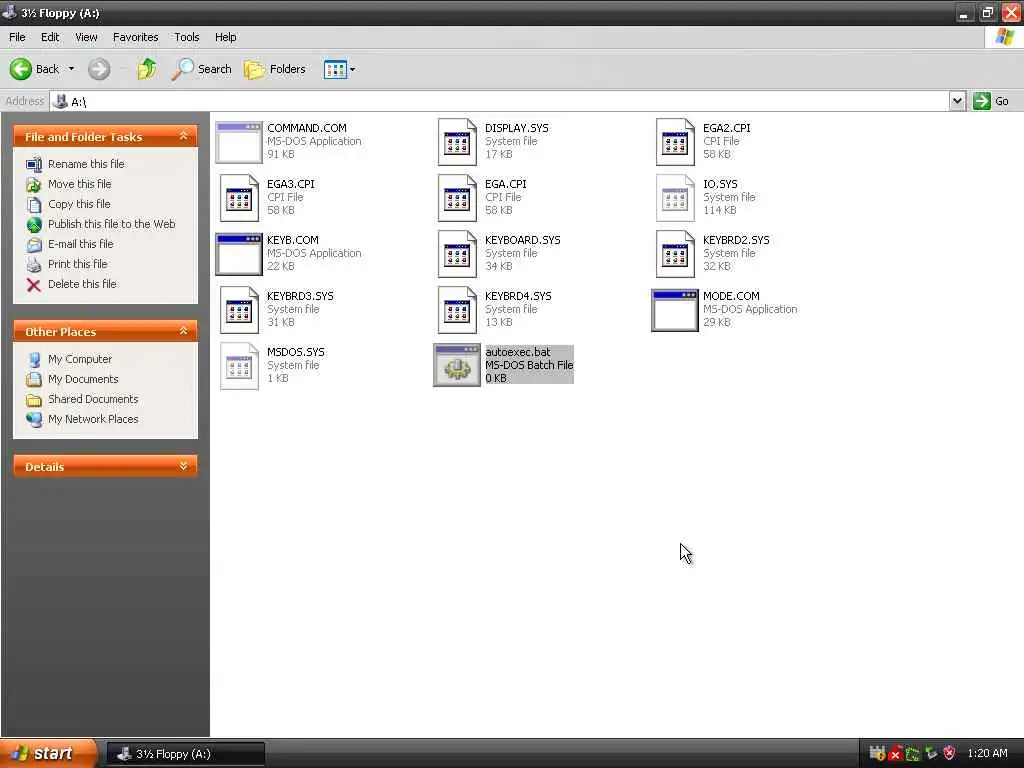Click the Forward arrow button
1024x768 pixels.
click(99, 69)
